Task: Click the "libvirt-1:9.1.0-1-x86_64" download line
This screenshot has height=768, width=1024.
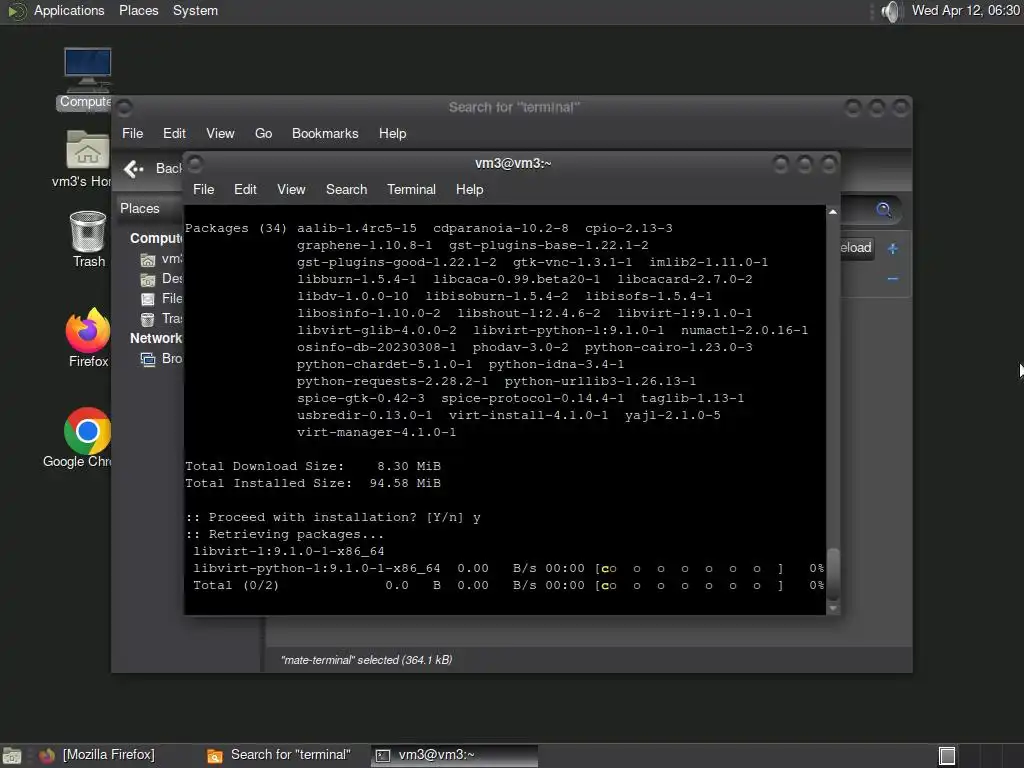Action: click(289, 551)
